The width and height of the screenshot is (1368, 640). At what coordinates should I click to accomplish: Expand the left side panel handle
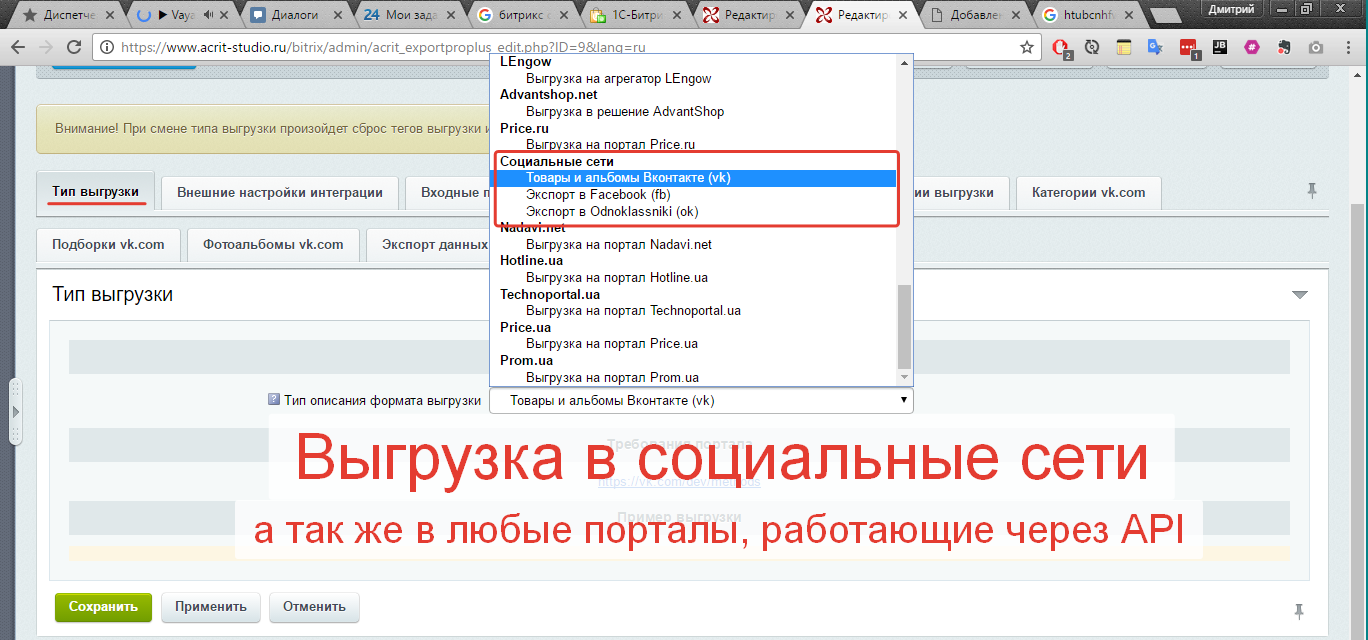(14, 411)
